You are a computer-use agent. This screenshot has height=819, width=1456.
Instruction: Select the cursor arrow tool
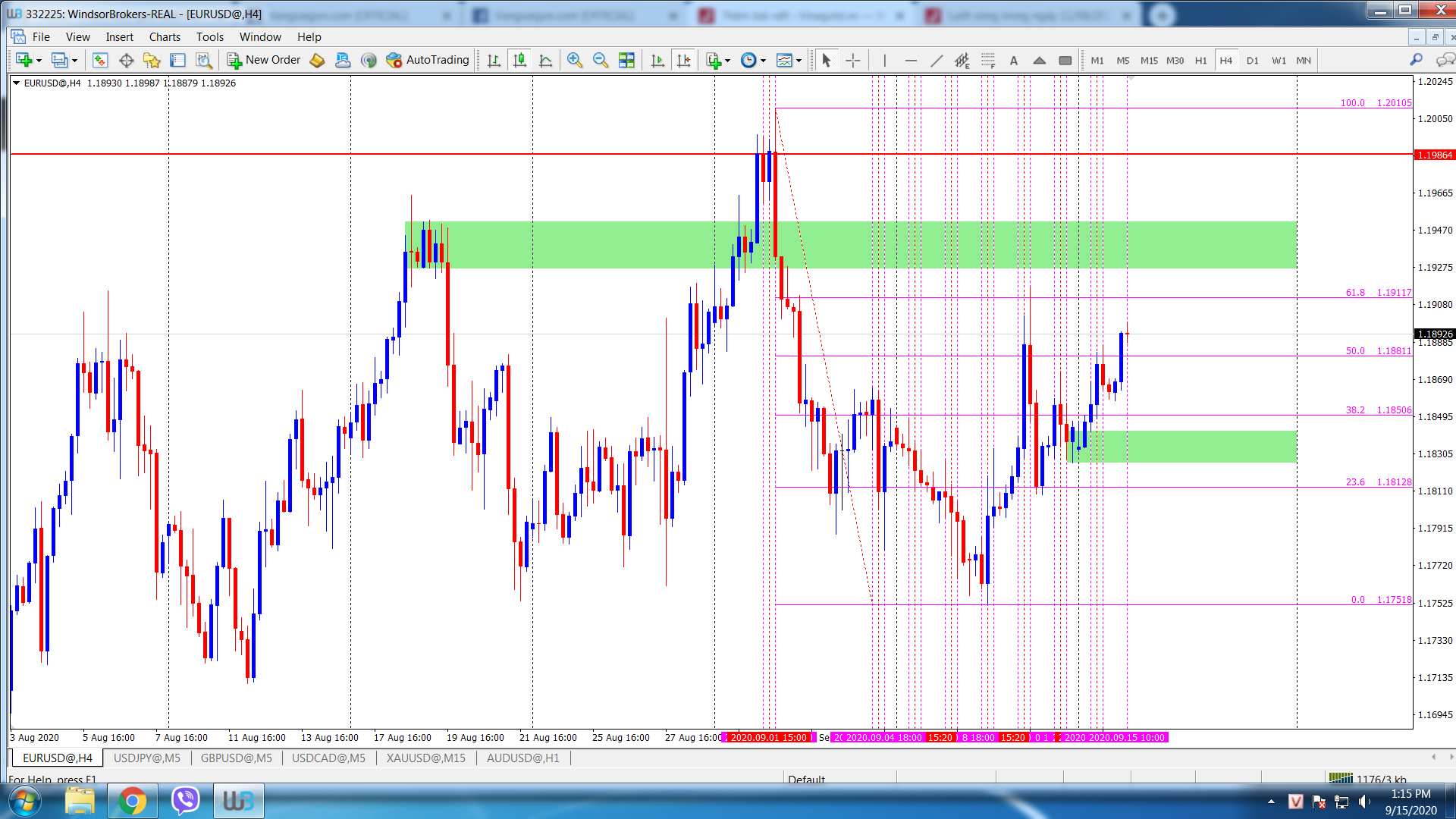click(x=827, y=60)
